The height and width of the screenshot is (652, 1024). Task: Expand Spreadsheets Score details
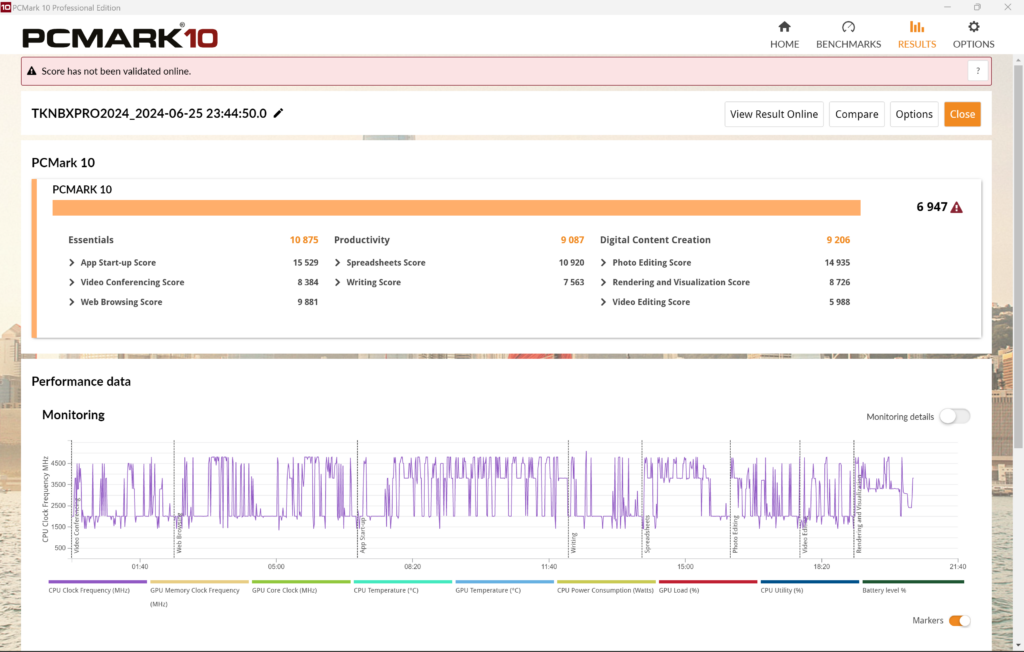338,263
